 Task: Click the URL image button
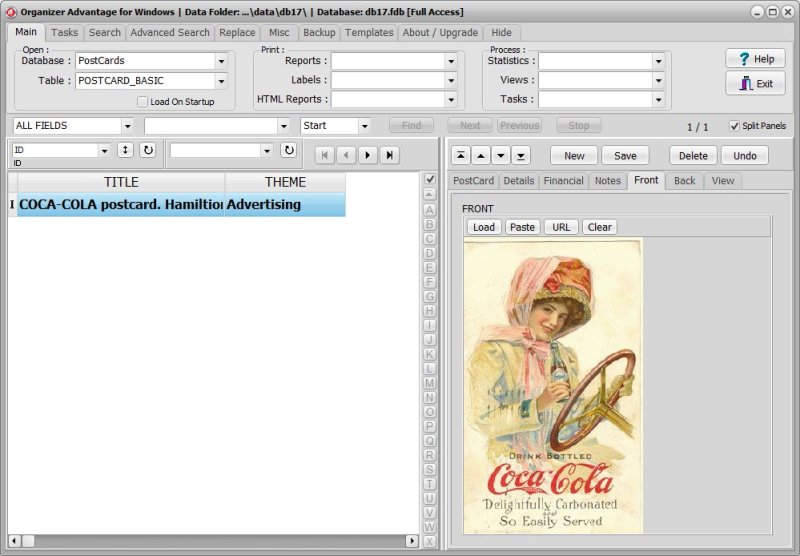pyautogui.click(x=561, y=227)
